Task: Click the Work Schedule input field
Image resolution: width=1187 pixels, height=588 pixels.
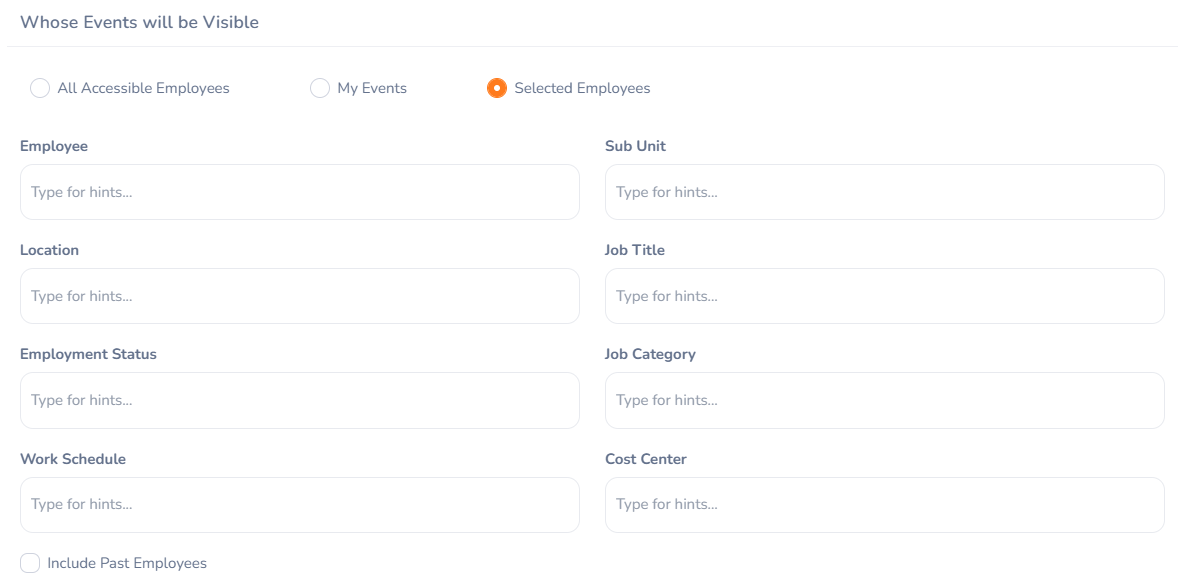Action: point(300,504)
